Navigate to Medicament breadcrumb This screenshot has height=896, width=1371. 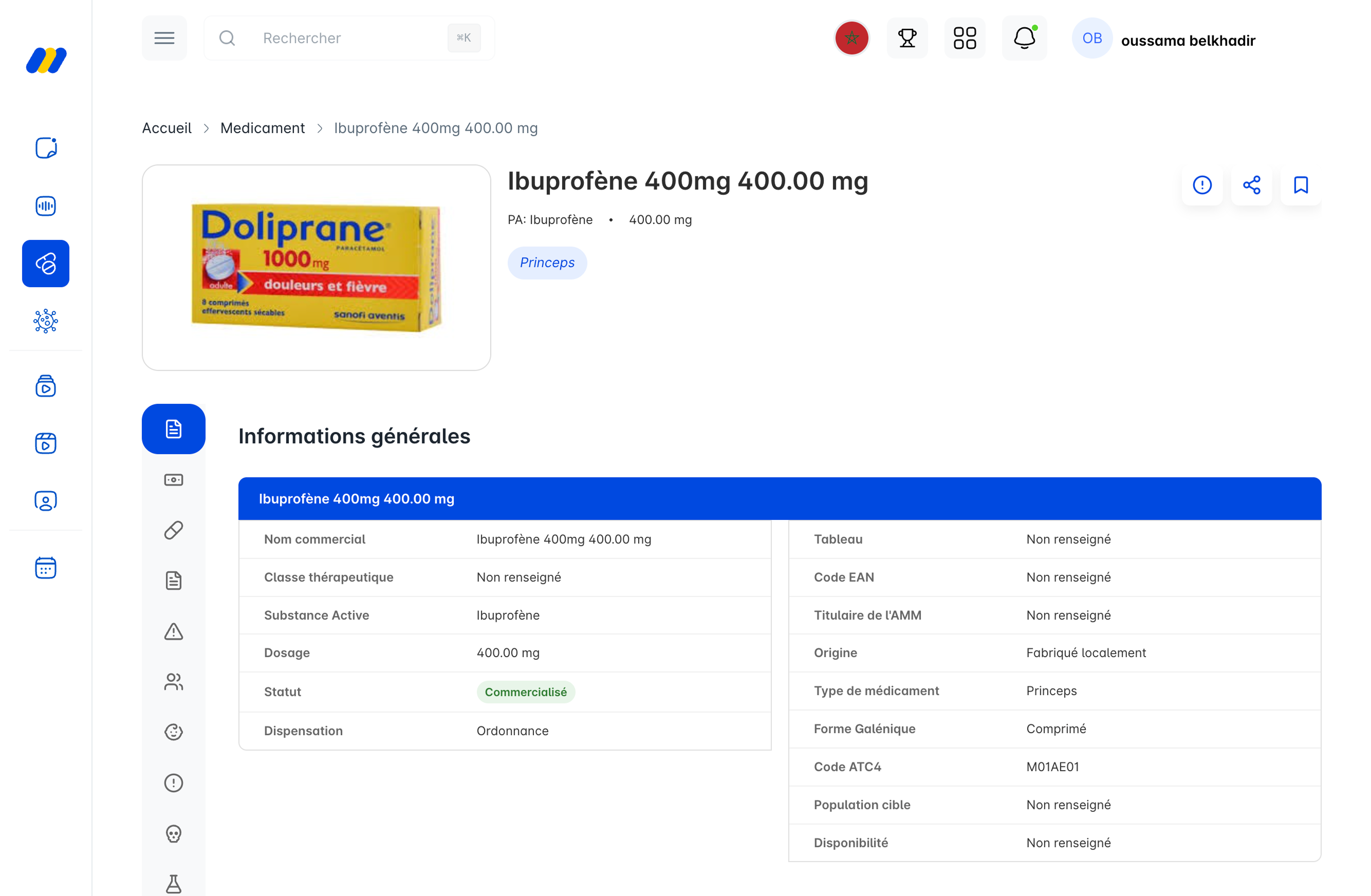point(262,128)
